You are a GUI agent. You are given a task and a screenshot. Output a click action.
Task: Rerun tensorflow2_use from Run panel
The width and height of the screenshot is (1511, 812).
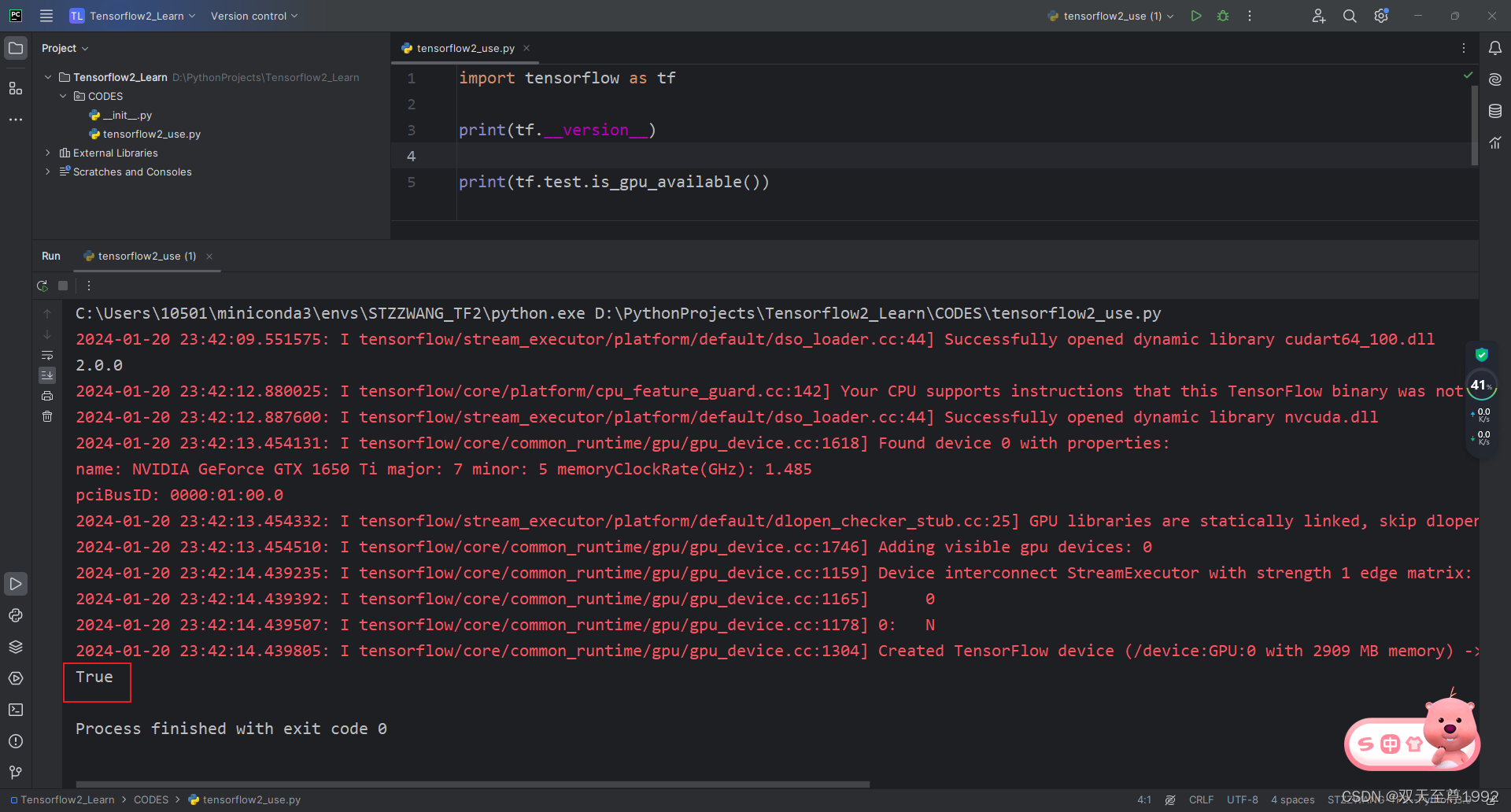coord(42,286)
